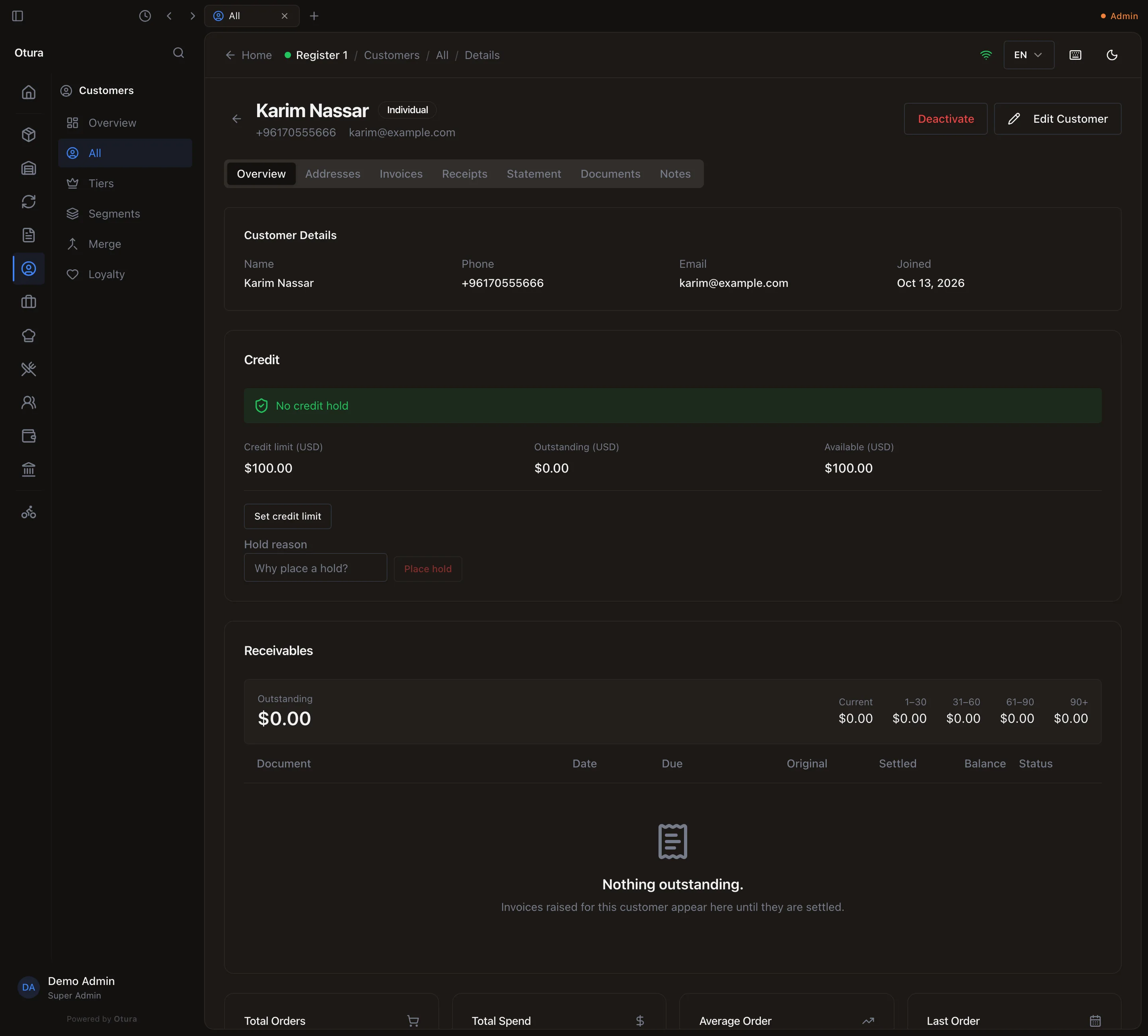Open the bank building icon in rail

point(28,470)
